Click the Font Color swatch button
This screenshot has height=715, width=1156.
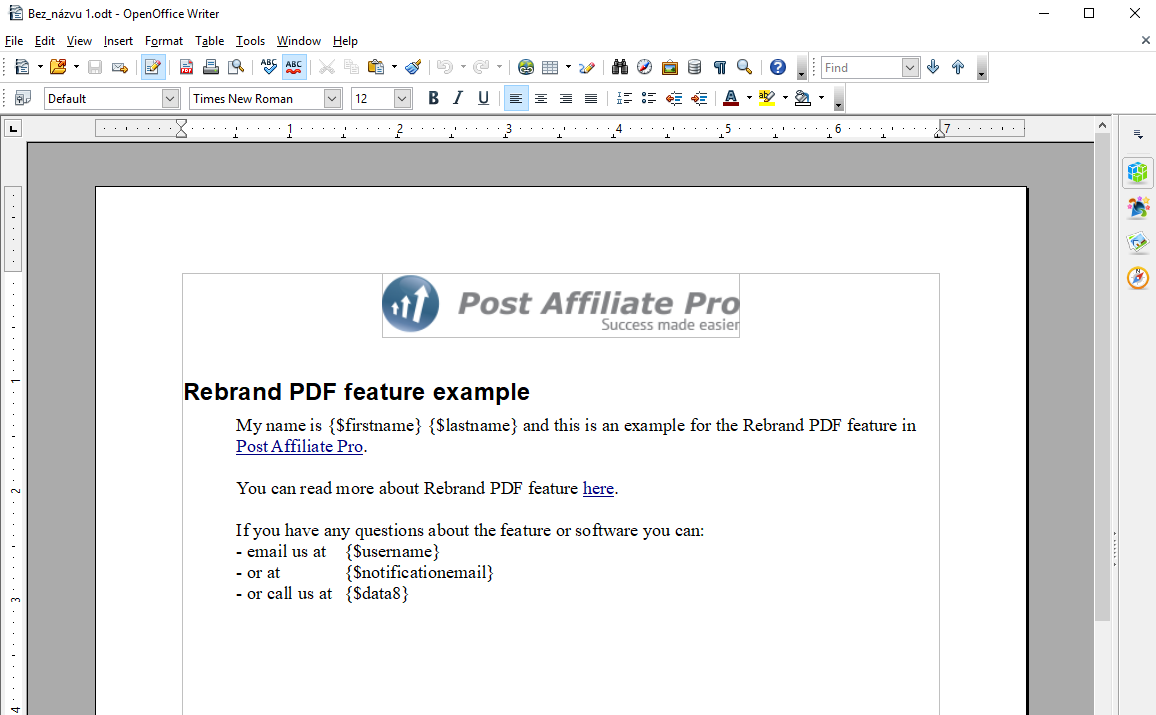tap(730, 98)
